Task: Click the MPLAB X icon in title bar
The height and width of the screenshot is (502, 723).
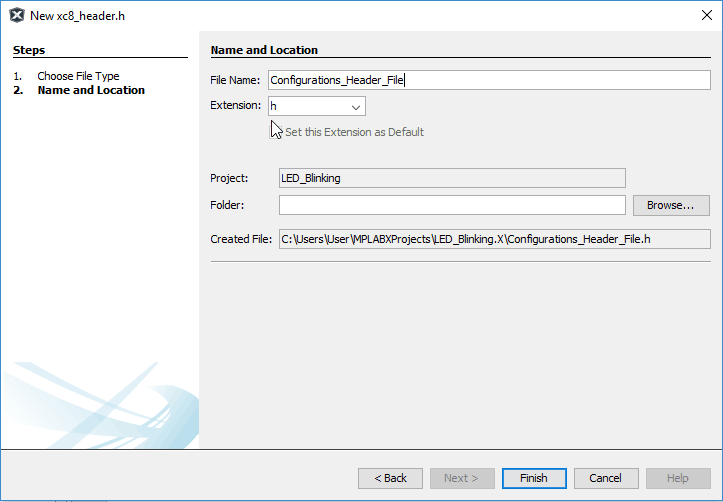Action: point(17,16)
